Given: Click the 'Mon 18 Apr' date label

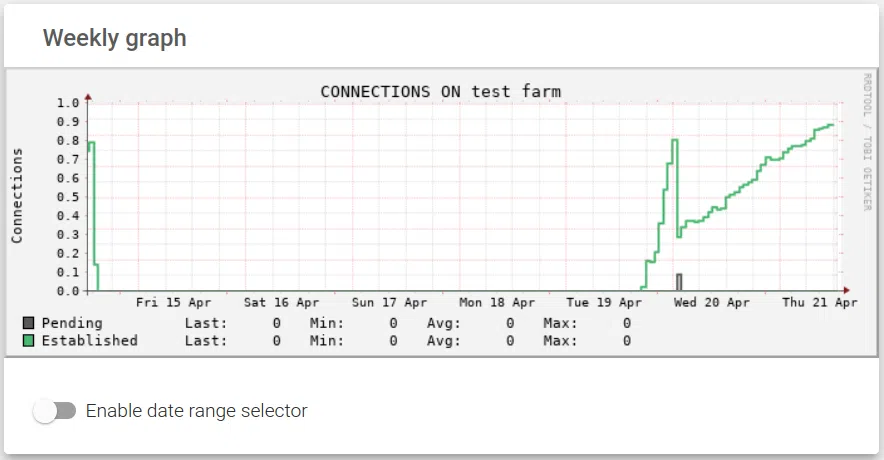Looking at the screenshot, I should pos(497,302).
